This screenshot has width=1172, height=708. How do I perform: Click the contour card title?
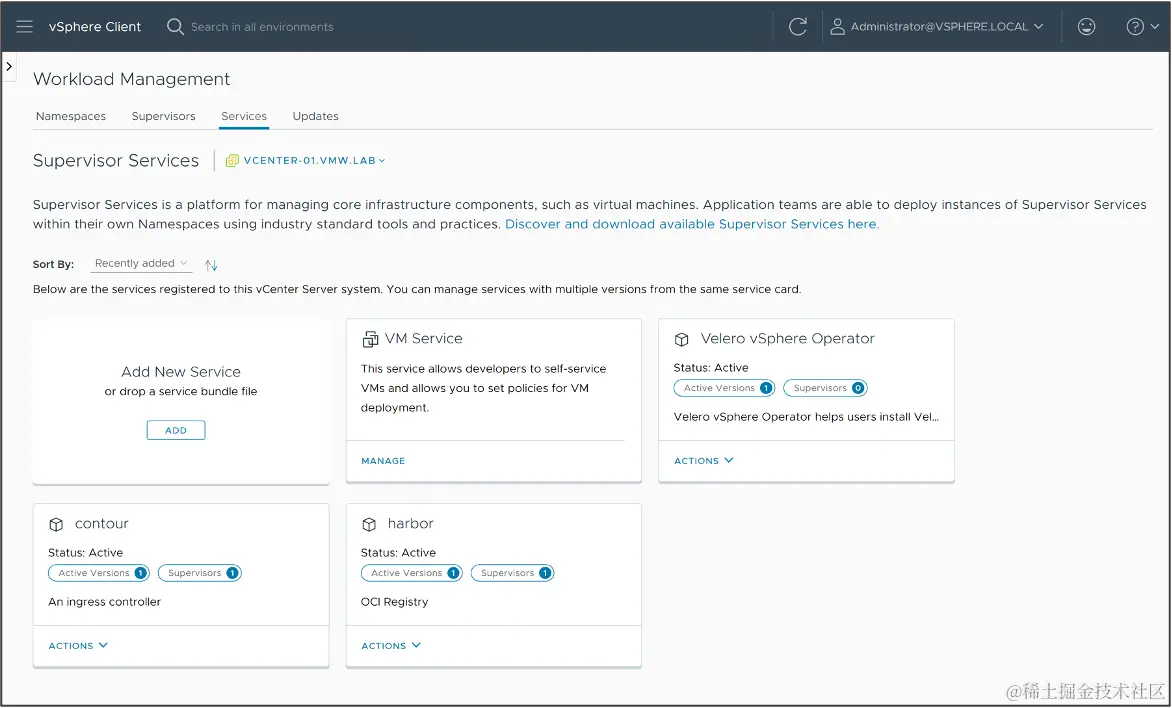(102, 524)
